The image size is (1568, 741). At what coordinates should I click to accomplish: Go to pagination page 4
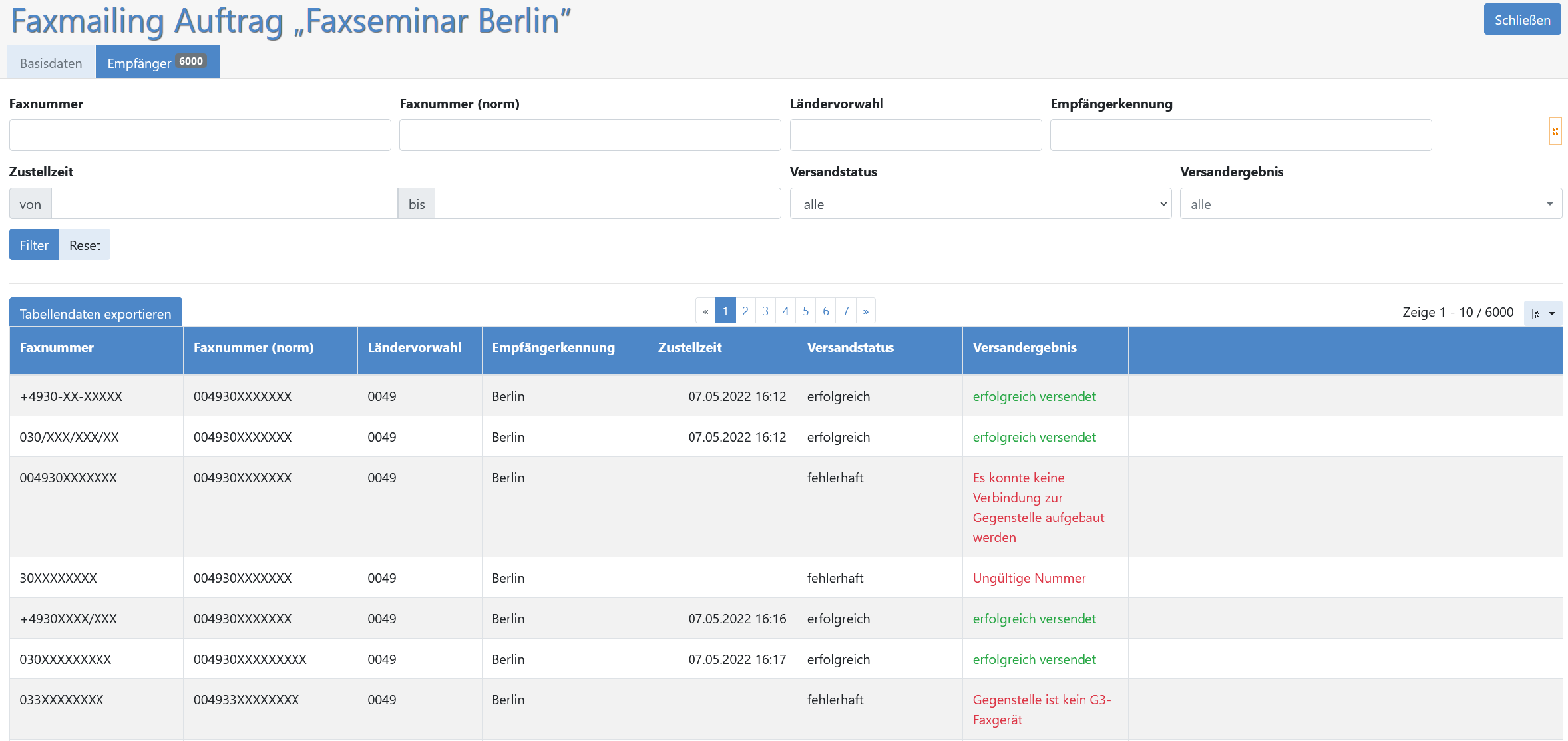785,311
